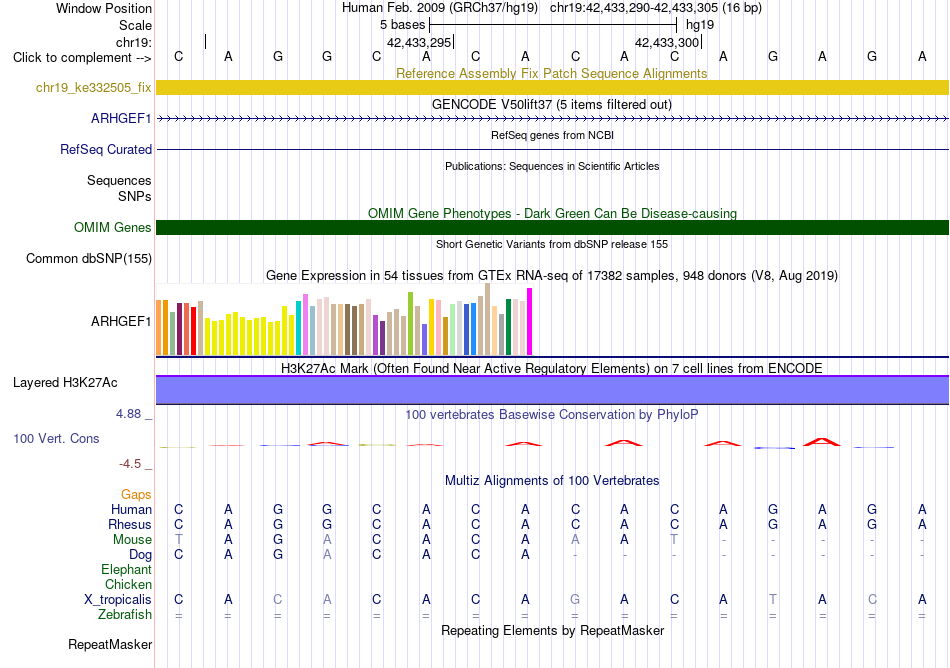Open the GTEx Gene Expression track title
Image resolution: width=950 pixels, height=668 pixels.
point(552,276)
